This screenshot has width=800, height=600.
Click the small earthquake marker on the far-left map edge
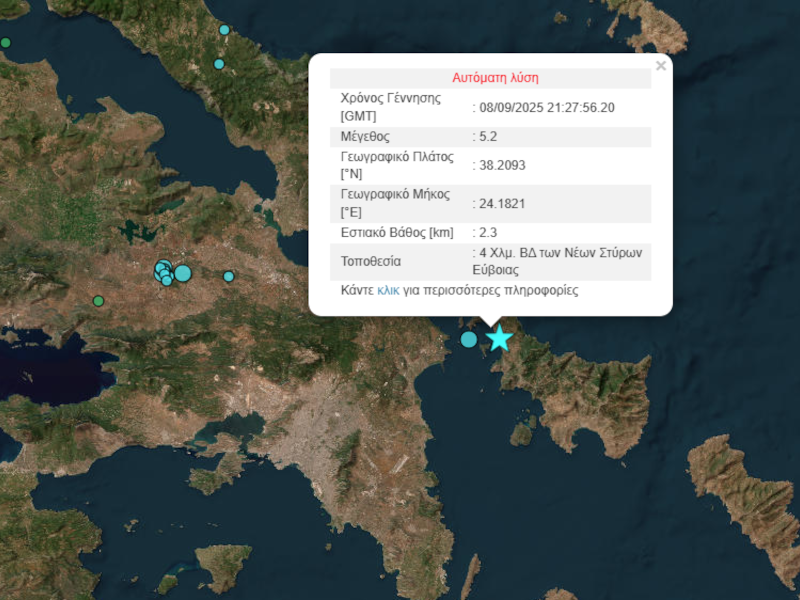[6, 43]
